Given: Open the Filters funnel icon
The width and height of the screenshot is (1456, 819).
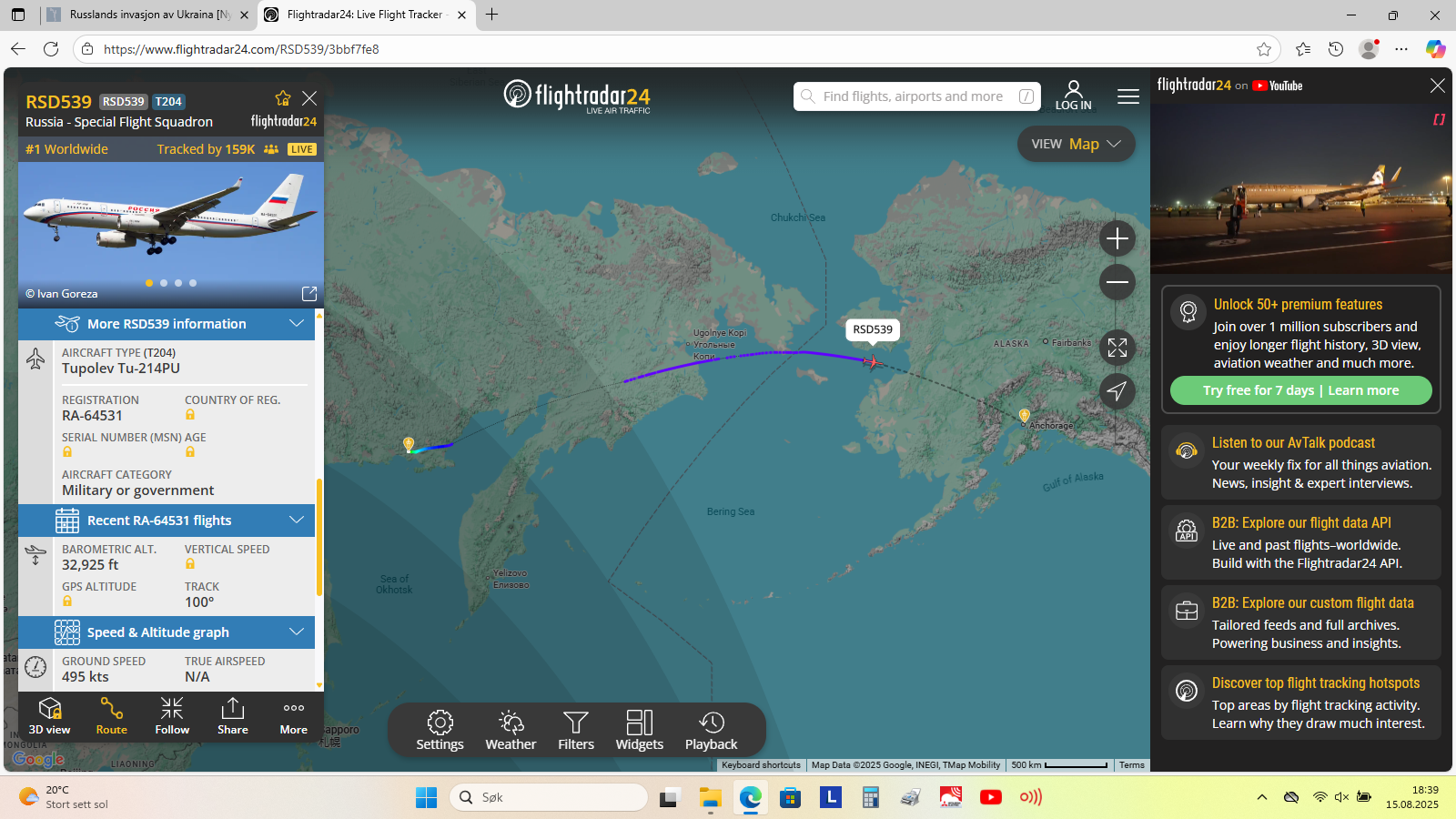Looking at the screenshot, I should [576, 731].
